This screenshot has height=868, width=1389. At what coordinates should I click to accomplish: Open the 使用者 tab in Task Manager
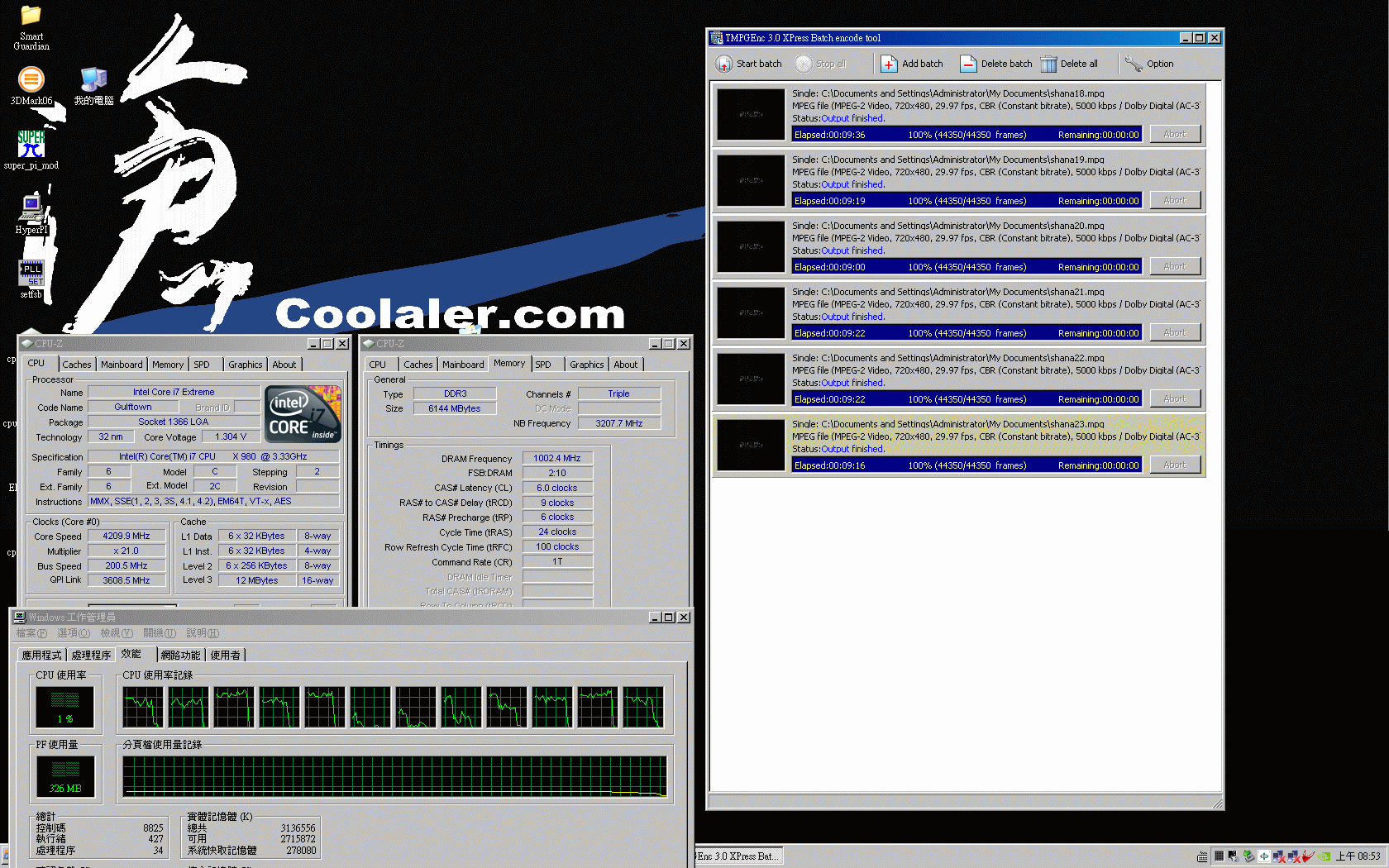225,655
